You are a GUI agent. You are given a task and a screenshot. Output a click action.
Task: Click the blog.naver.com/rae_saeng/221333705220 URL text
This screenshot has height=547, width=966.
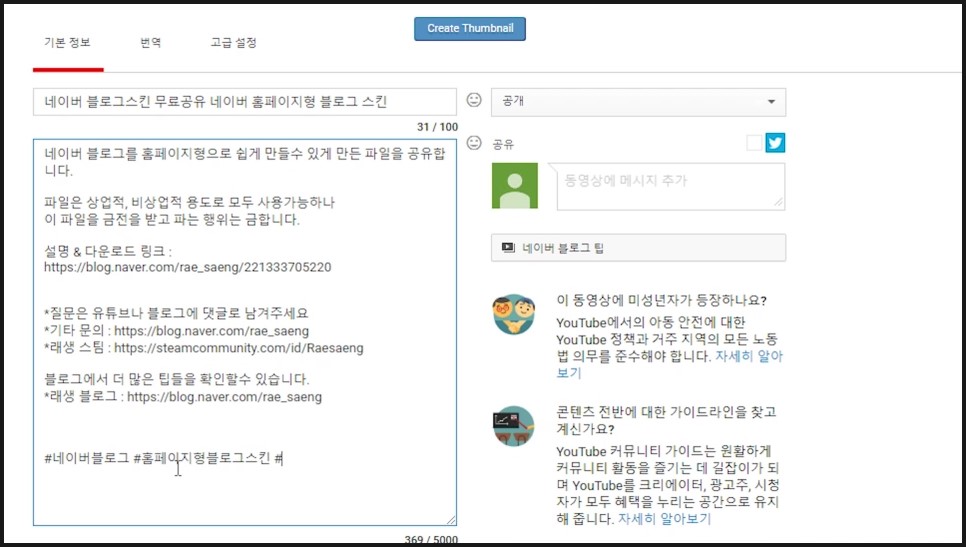(187, 267)
